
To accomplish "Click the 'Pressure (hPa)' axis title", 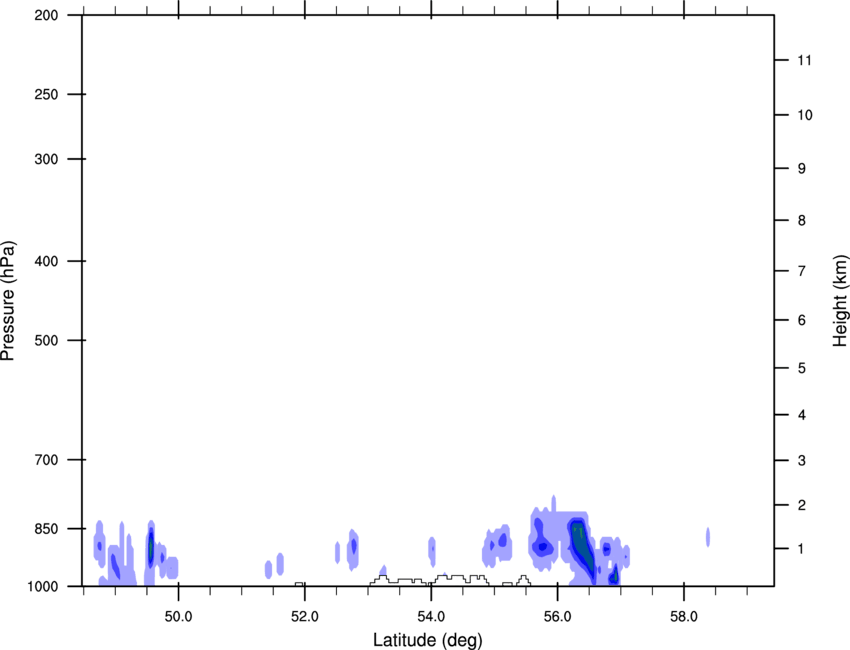I will click(8, 301).
